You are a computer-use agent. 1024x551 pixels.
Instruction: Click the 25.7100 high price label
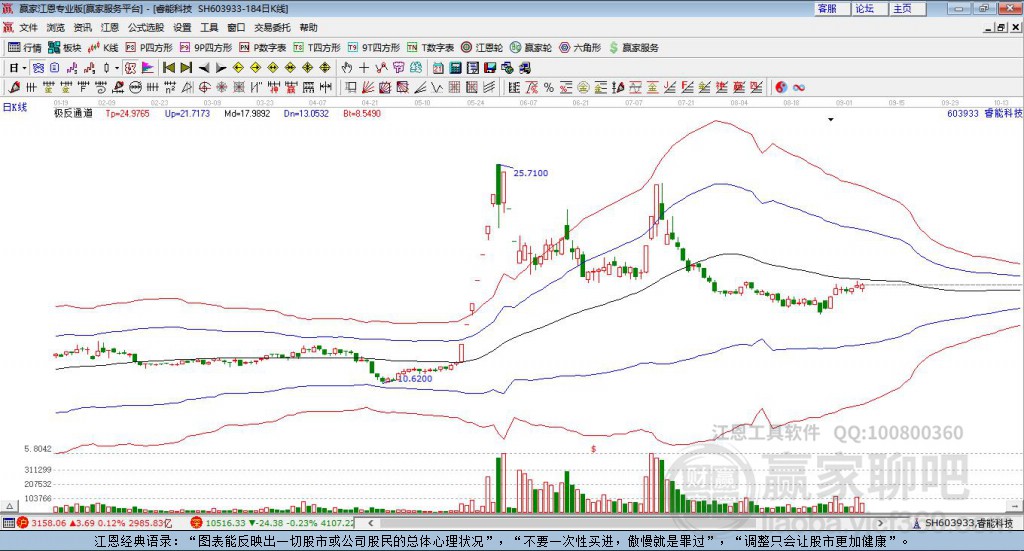click(531, 173)
